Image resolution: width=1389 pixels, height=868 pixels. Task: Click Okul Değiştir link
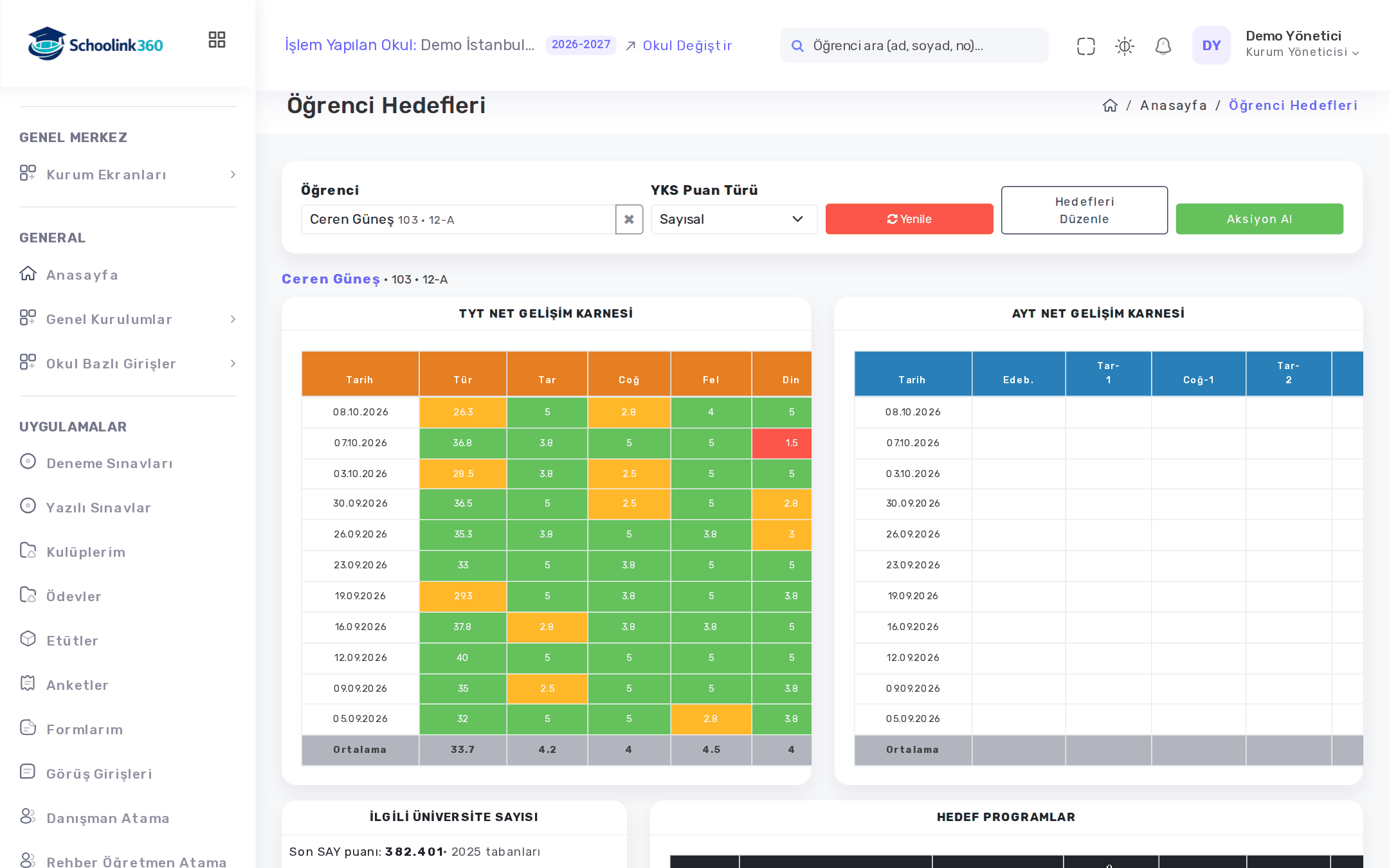[679, 46]
